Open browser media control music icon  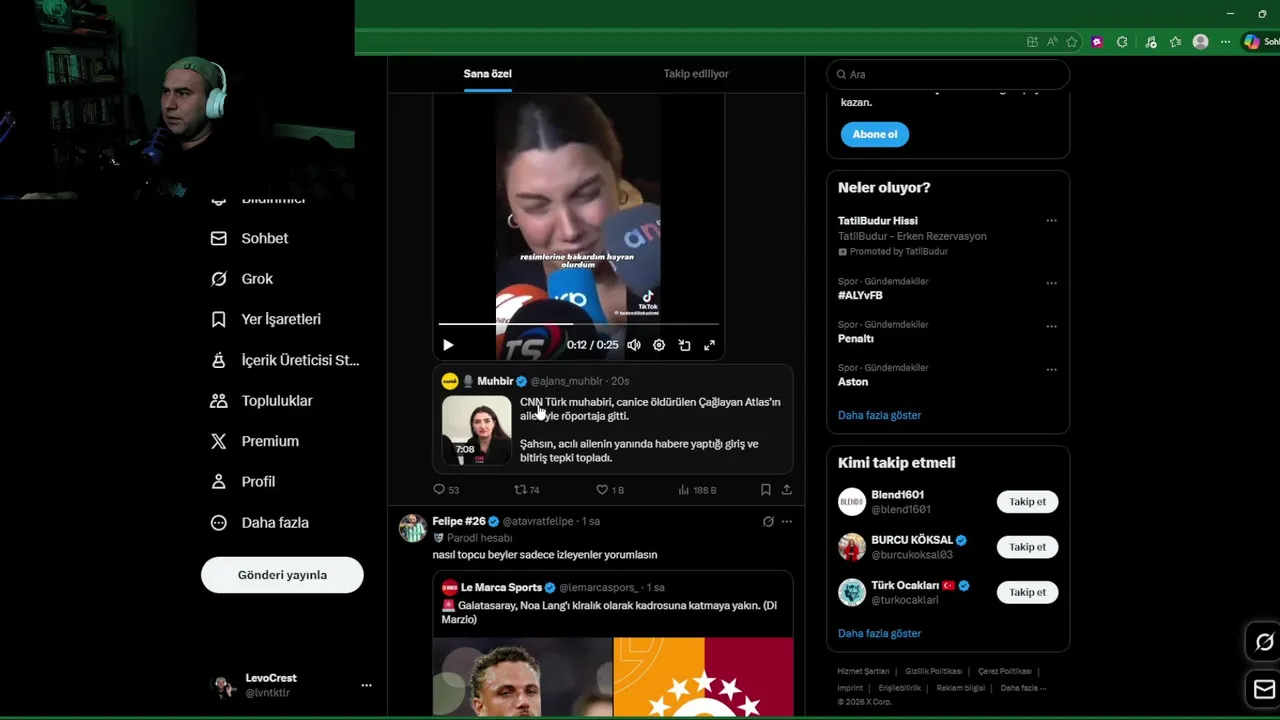pyautogui.click(x=1150, y=42)
